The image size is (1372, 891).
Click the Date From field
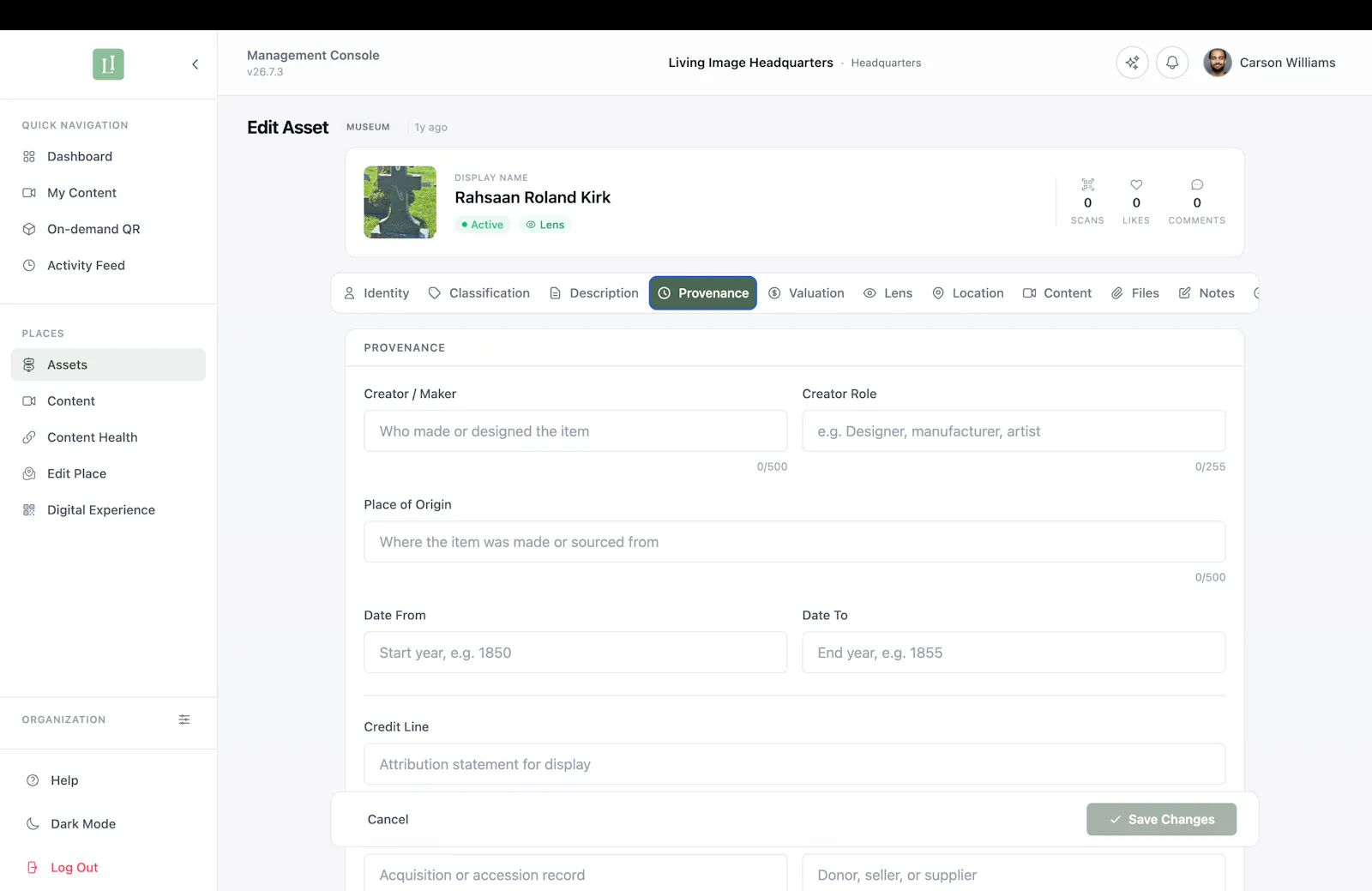575,653
